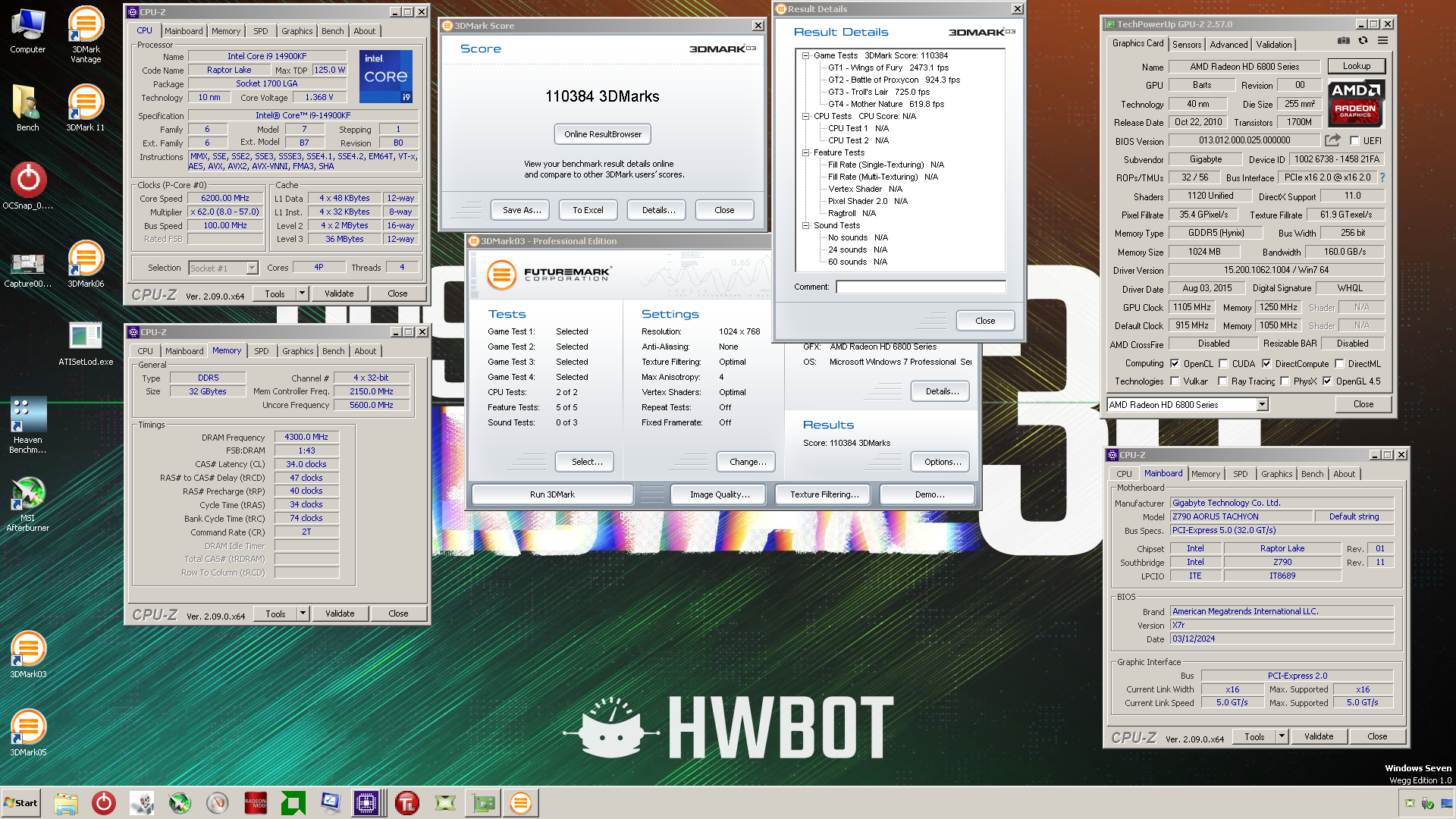Toggle the UEFI checkbox in GPU-Z
The image size is (1456, 819).
[x=1354, y=141]
